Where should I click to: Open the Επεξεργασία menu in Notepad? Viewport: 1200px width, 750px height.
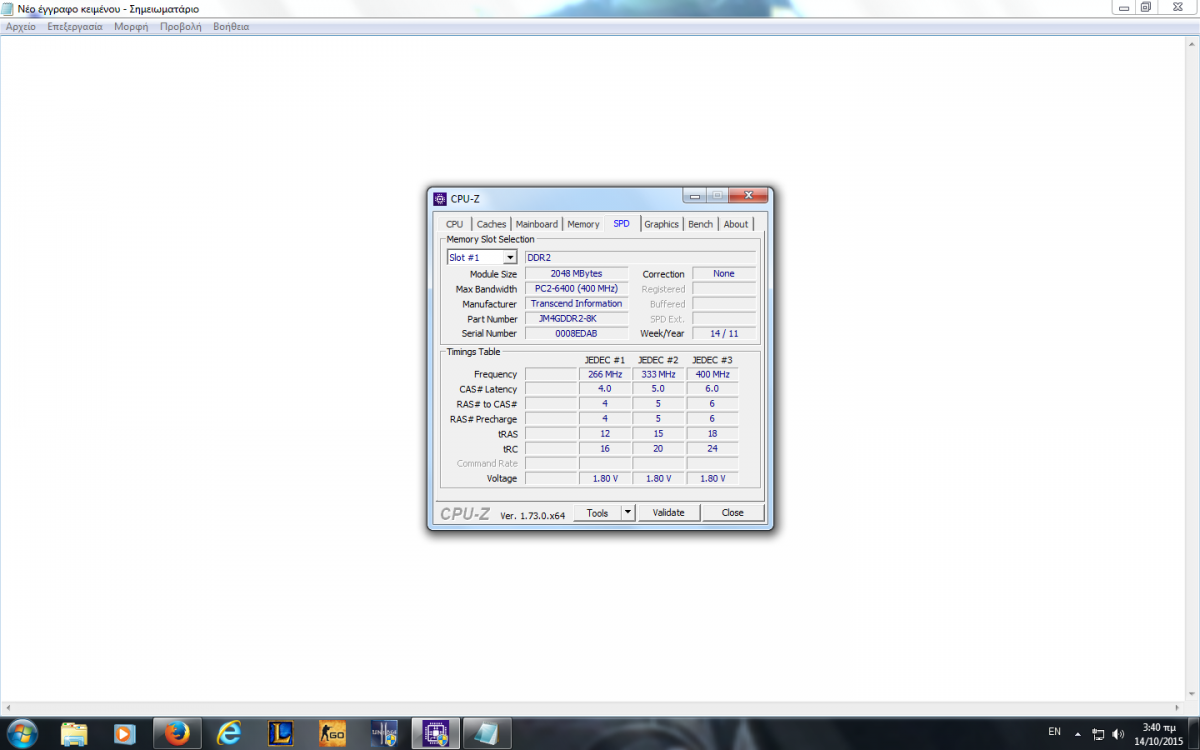coord(75,27)
